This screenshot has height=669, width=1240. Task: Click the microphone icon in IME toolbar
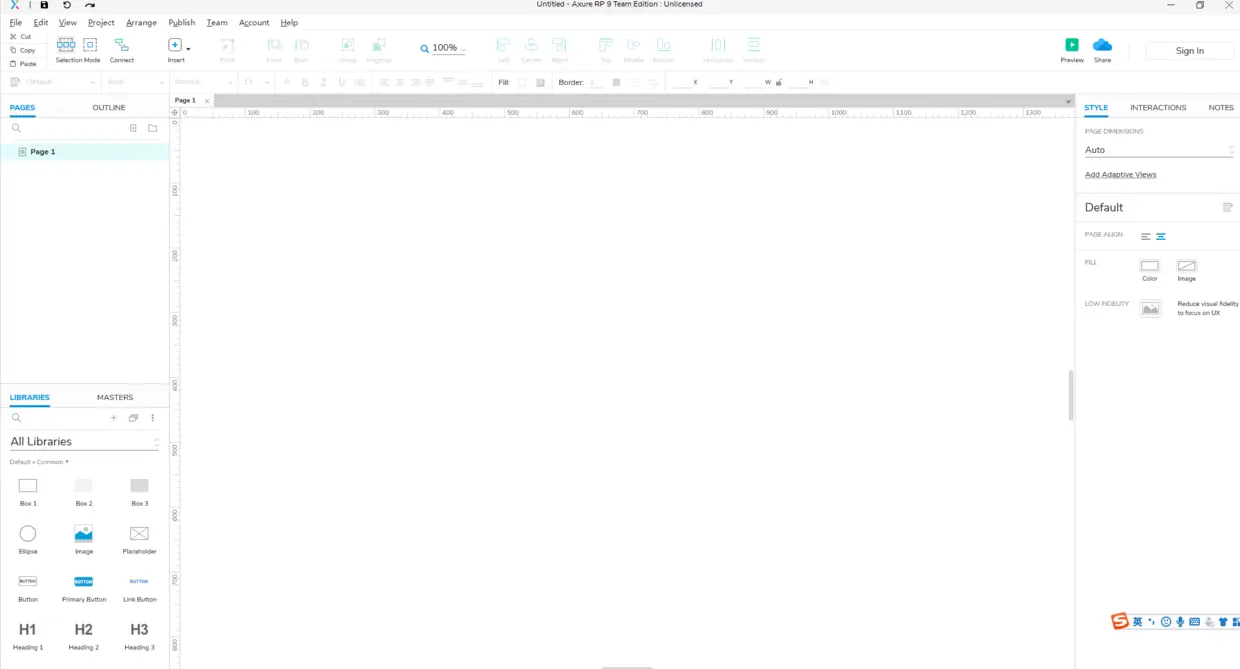coord(1180,622)
